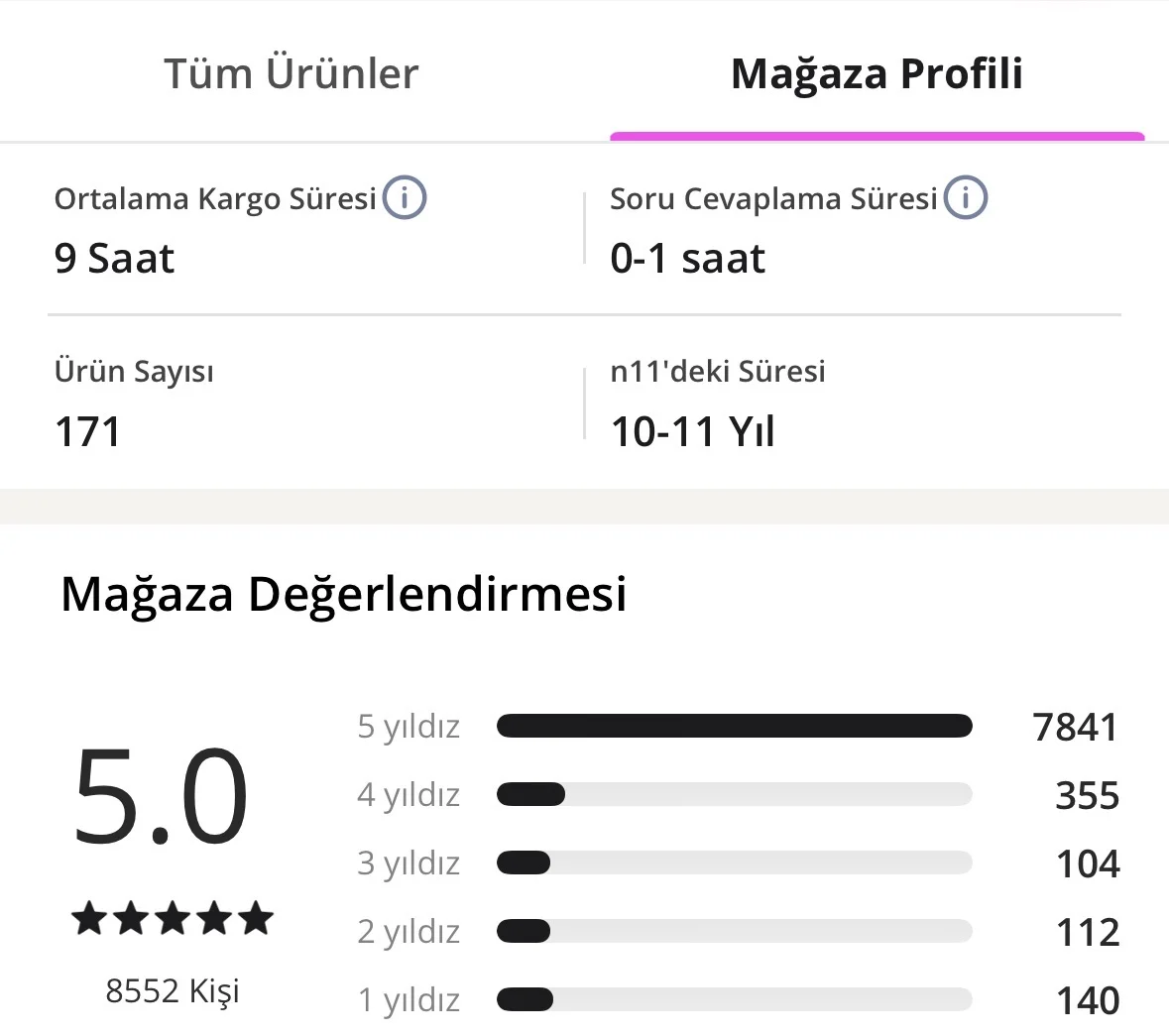Select the 2 yıldız rating bar
This screenshot has height=1036, width=1169.
pyautogui.click(x=734, y=931)
